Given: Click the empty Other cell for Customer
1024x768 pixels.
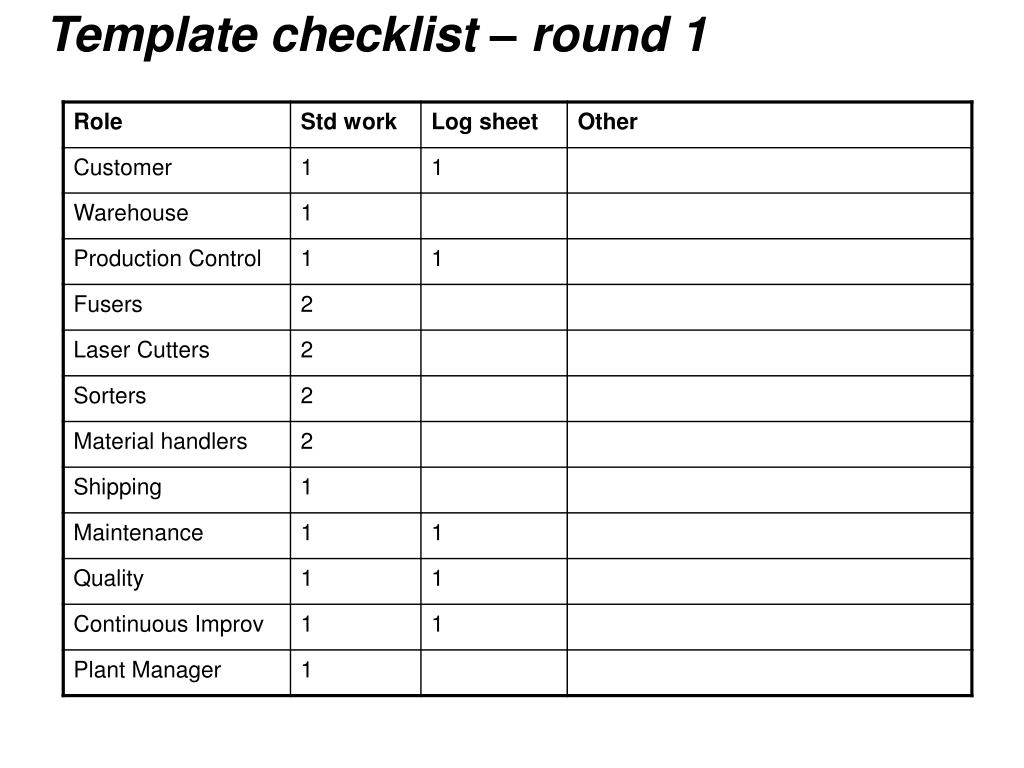Looking at the screenshot, I should (769, 168).
